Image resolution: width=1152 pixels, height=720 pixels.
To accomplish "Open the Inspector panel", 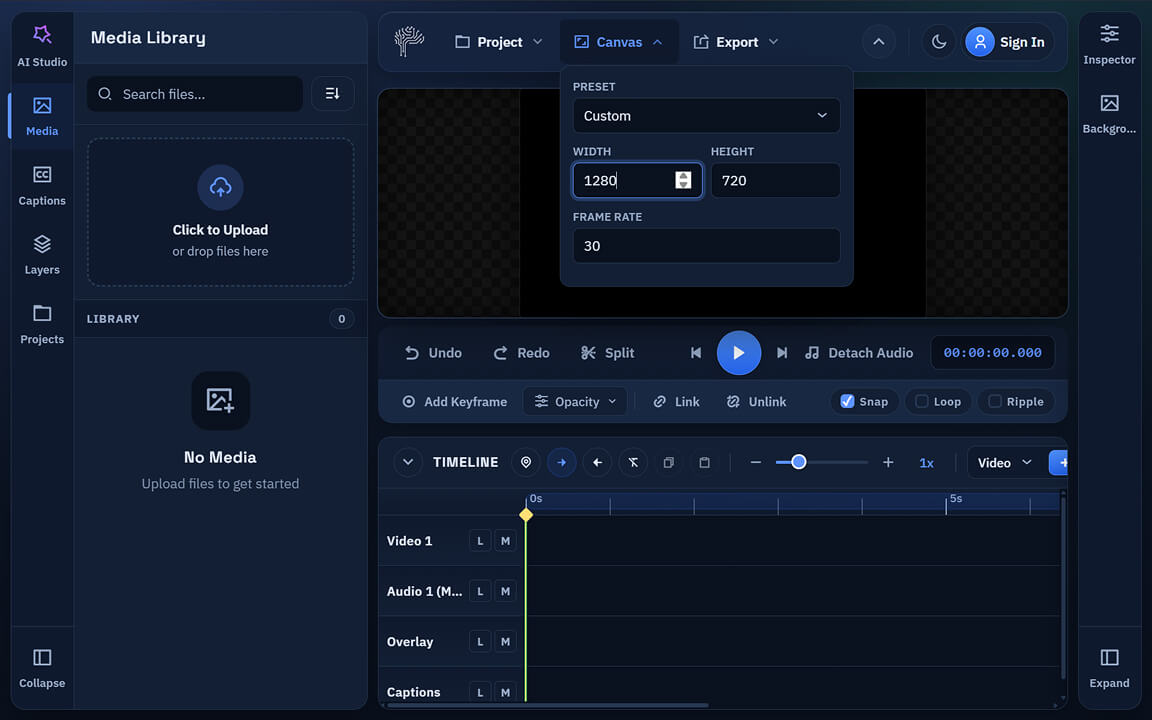I will pyautogui.click(x=1109, y=45).
